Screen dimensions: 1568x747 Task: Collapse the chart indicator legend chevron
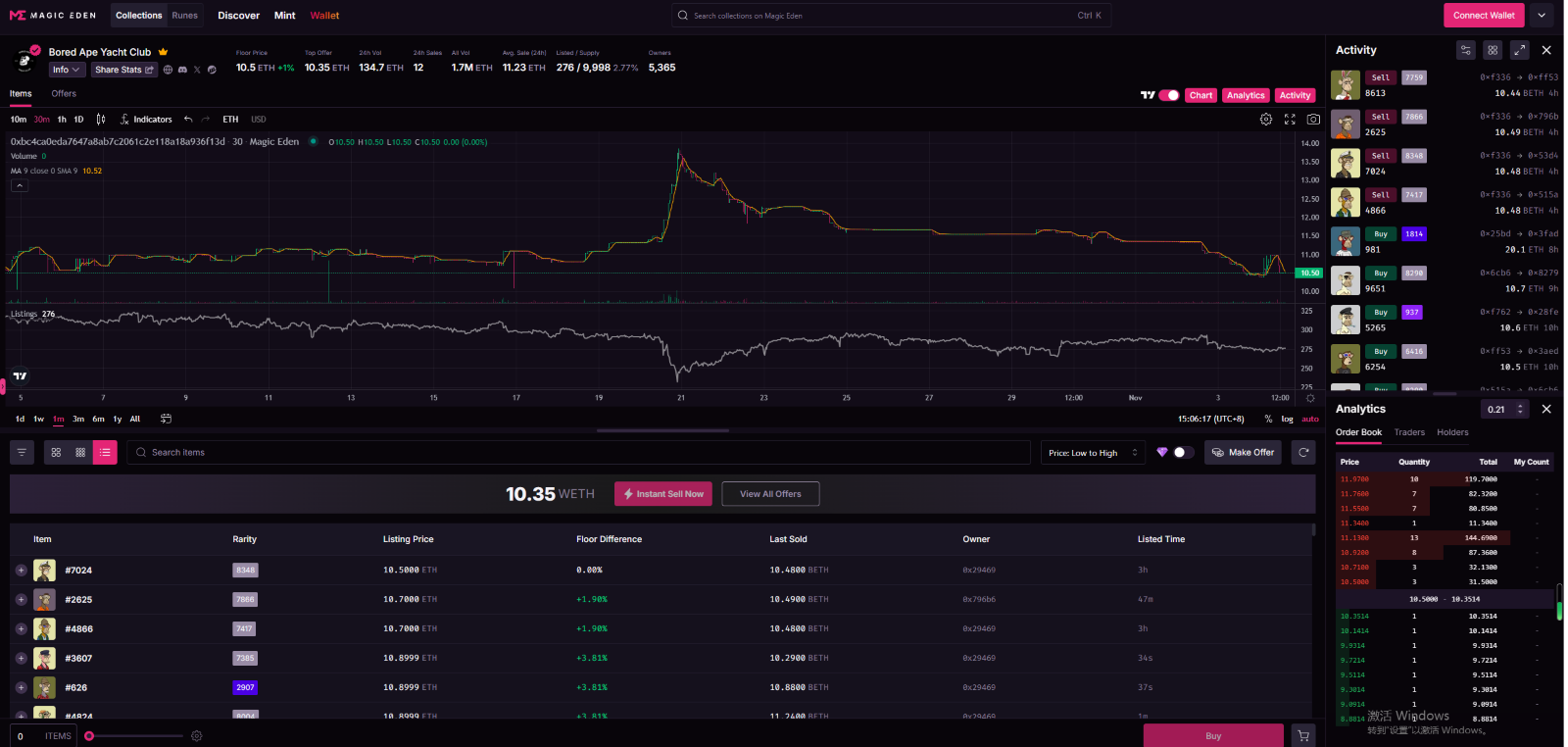click(x=20, y=185)
